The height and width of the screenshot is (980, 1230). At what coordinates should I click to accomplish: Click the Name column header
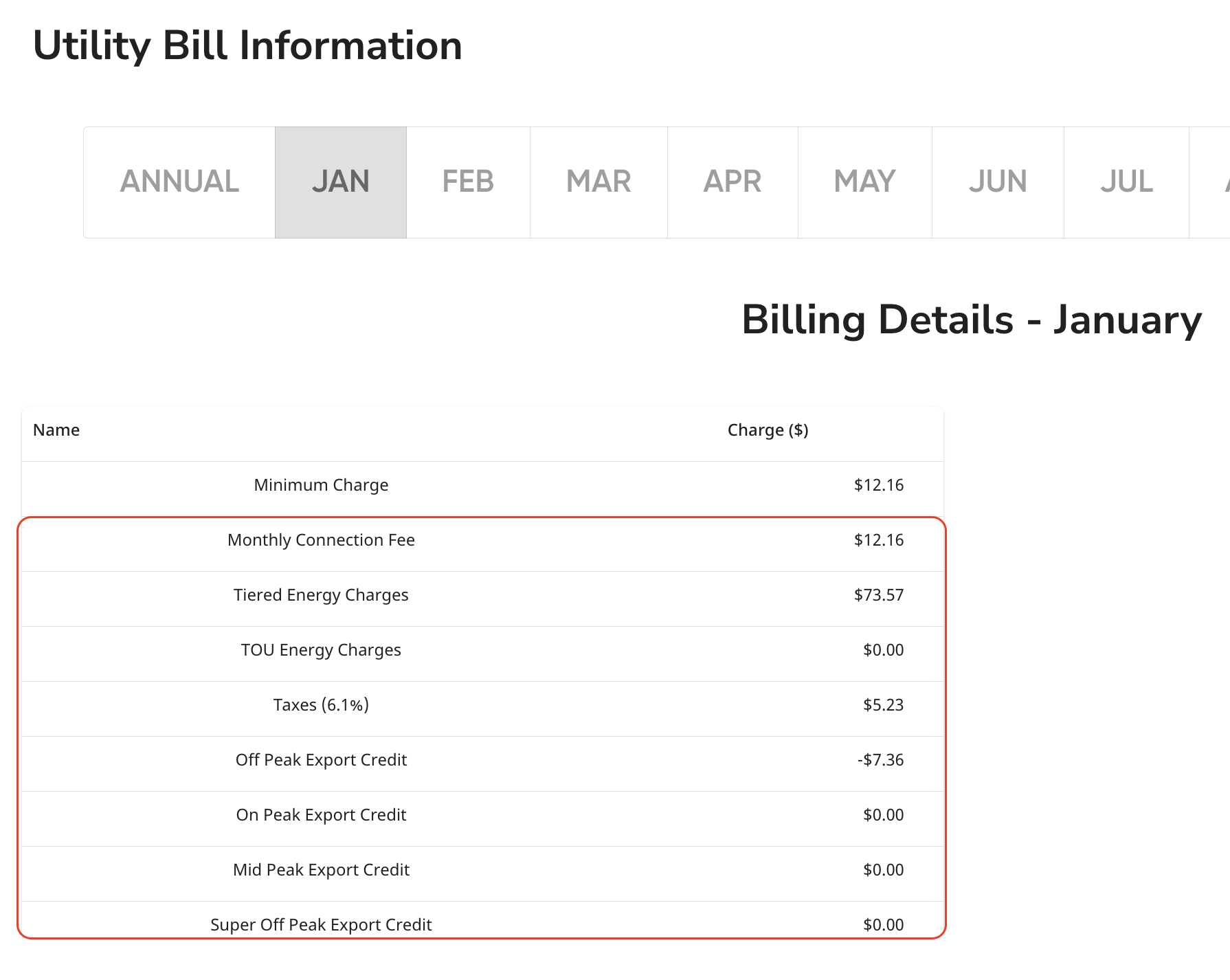[x=56, y=430]
